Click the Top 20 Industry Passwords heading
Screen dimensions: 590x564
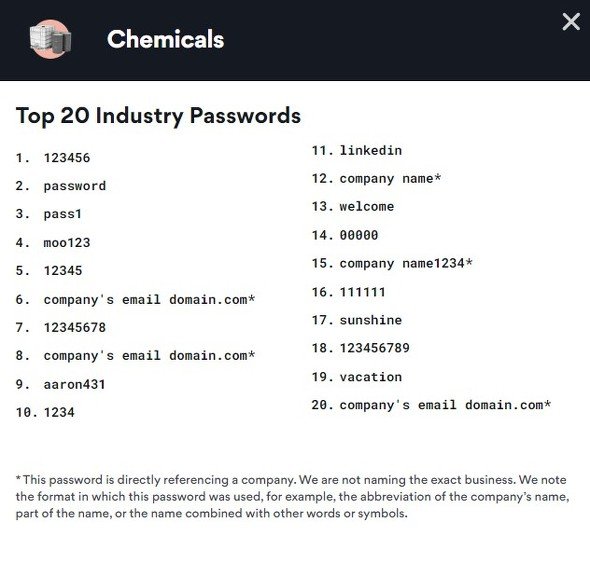coord(158,116)
